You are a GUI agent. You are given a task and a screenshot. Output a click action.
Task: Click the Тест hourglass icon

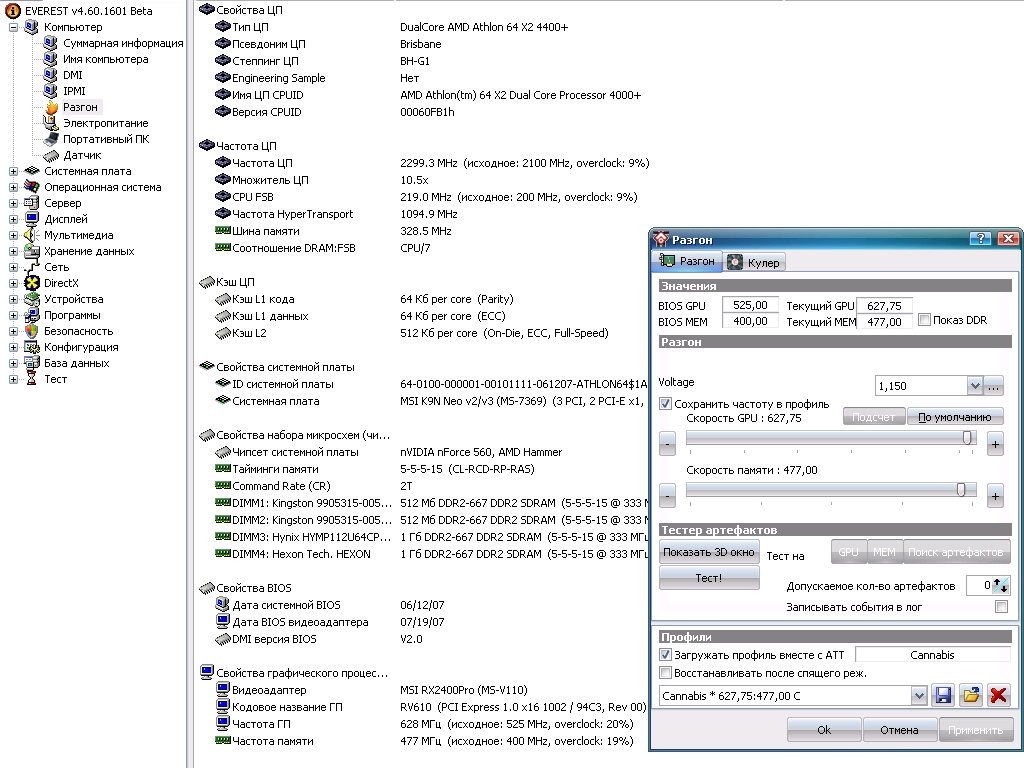coord(31,379)
